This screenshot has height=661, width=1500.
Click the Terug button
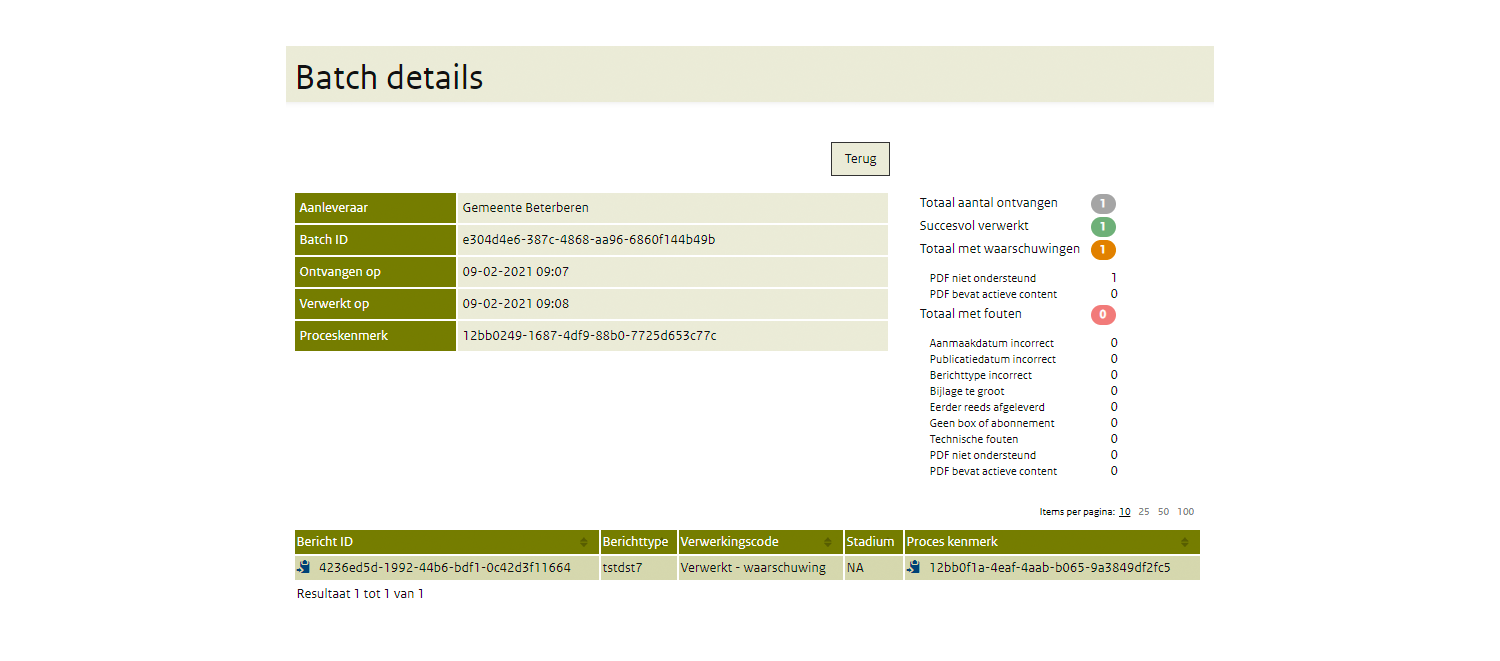(860, 159)
